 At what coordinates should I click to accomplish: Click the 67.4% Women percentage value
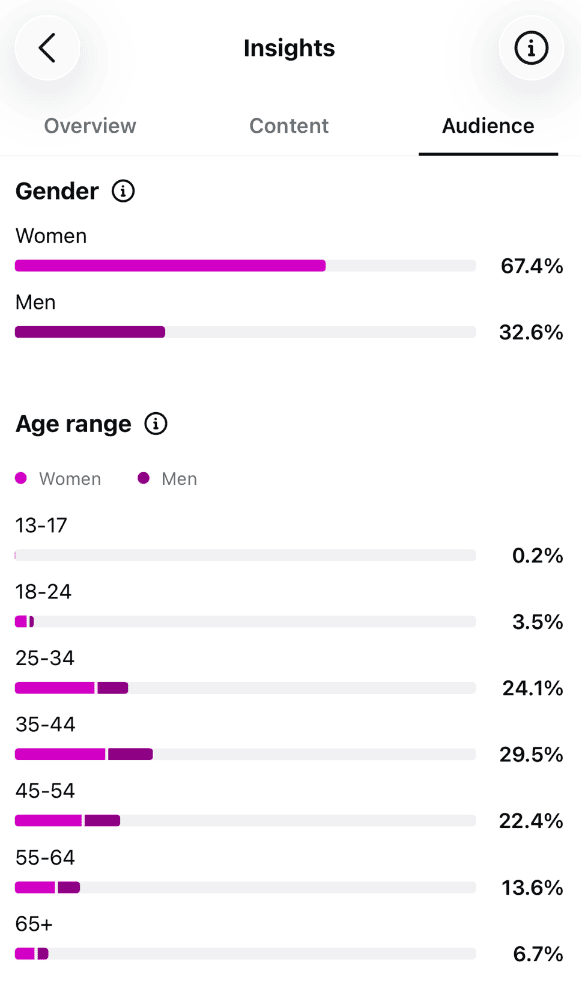click(531, 266)
